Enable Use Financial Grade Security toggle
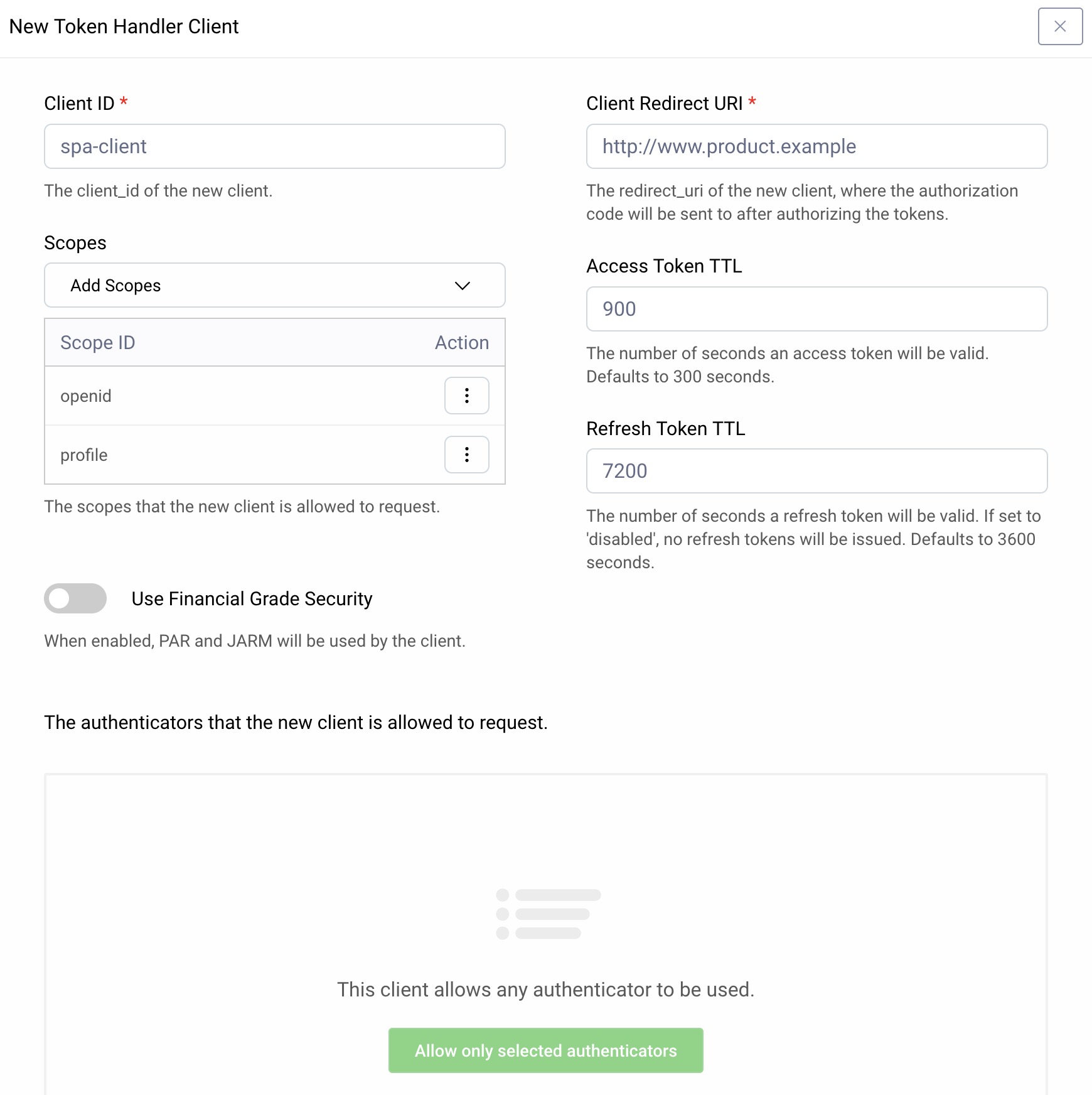 (x=75, y=598)
